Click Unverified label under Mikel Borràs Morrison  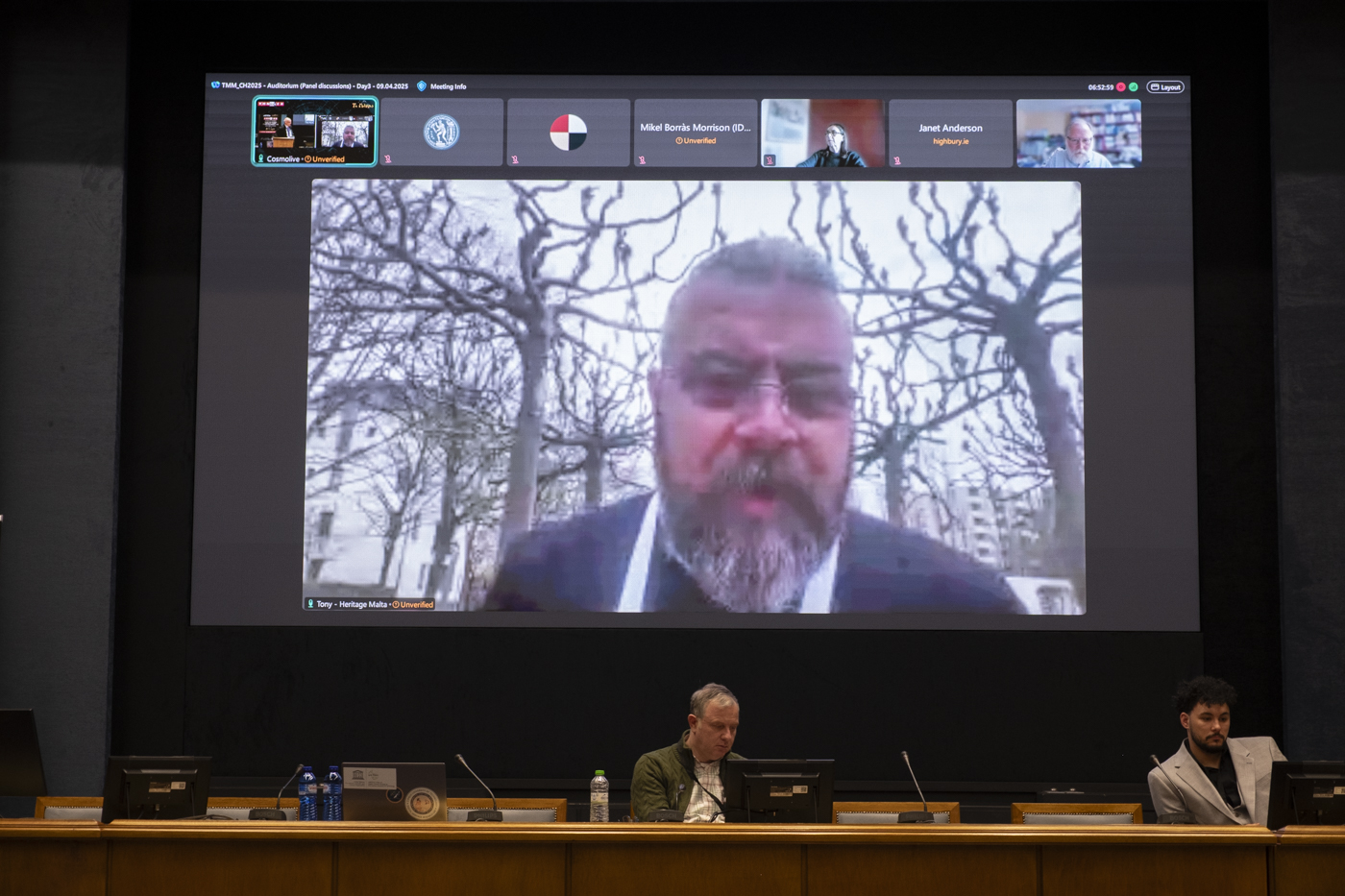pyautogui.click(x=696, y=141)
